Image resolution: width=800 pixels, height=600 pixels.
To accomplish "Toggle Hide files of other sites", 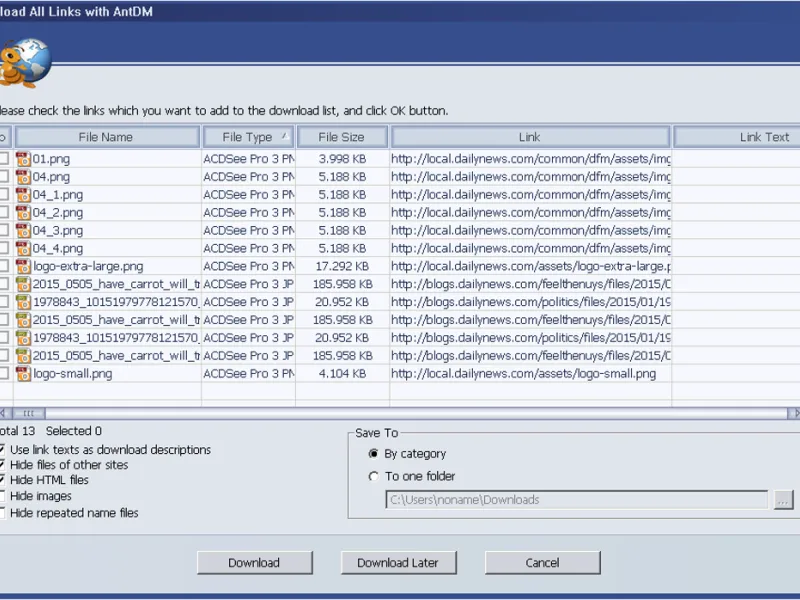I will 2,465.
